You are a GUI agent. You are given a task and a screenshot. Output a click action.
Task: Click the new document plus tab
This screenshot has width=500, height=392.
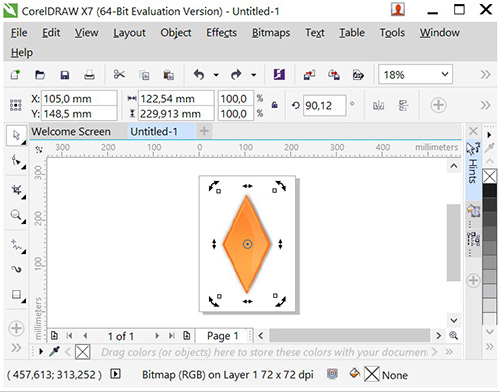(204, 131)
